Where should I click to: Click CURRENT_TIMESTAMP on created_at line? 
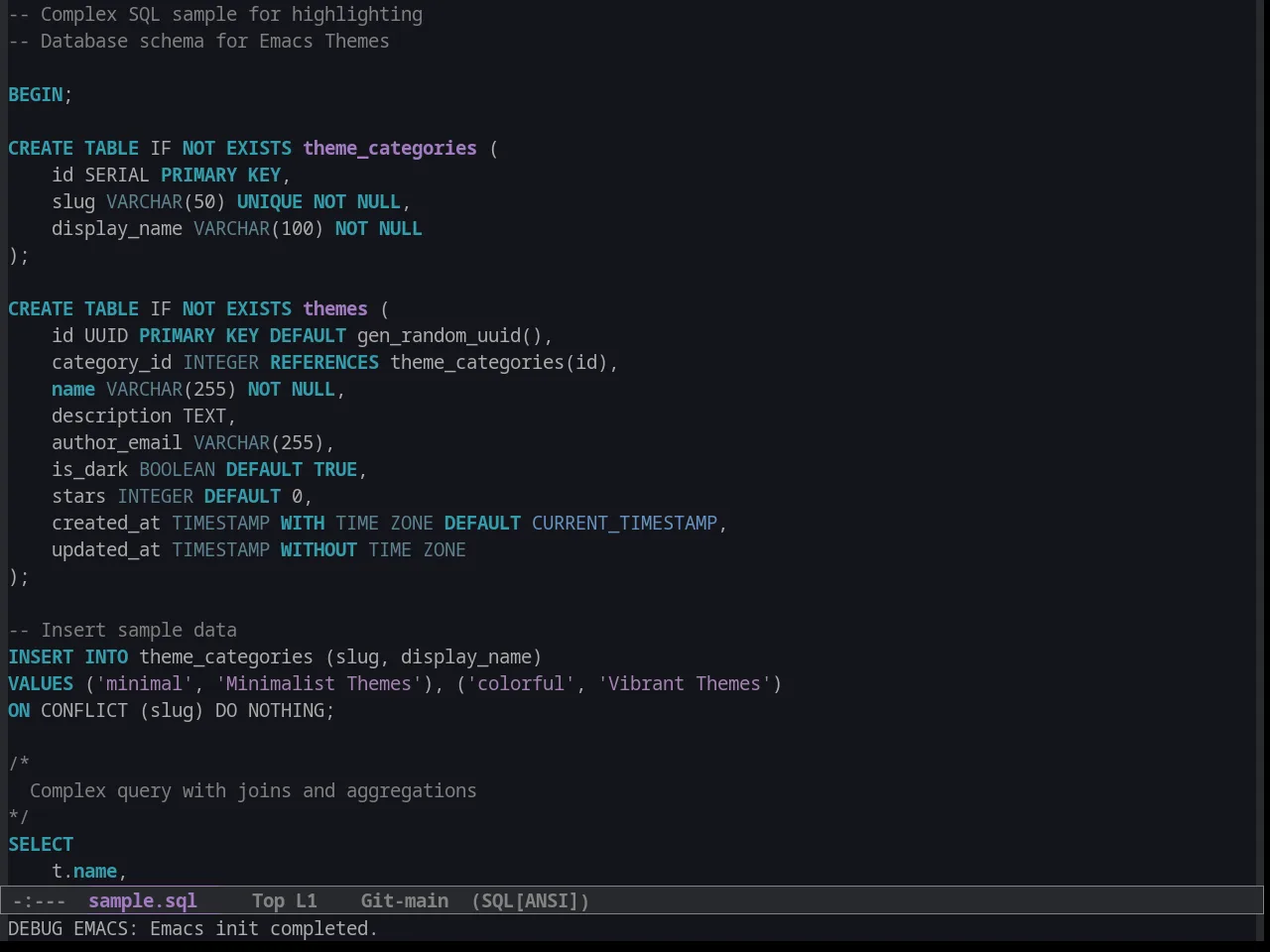pyautogui.click(x=624, y=523)
